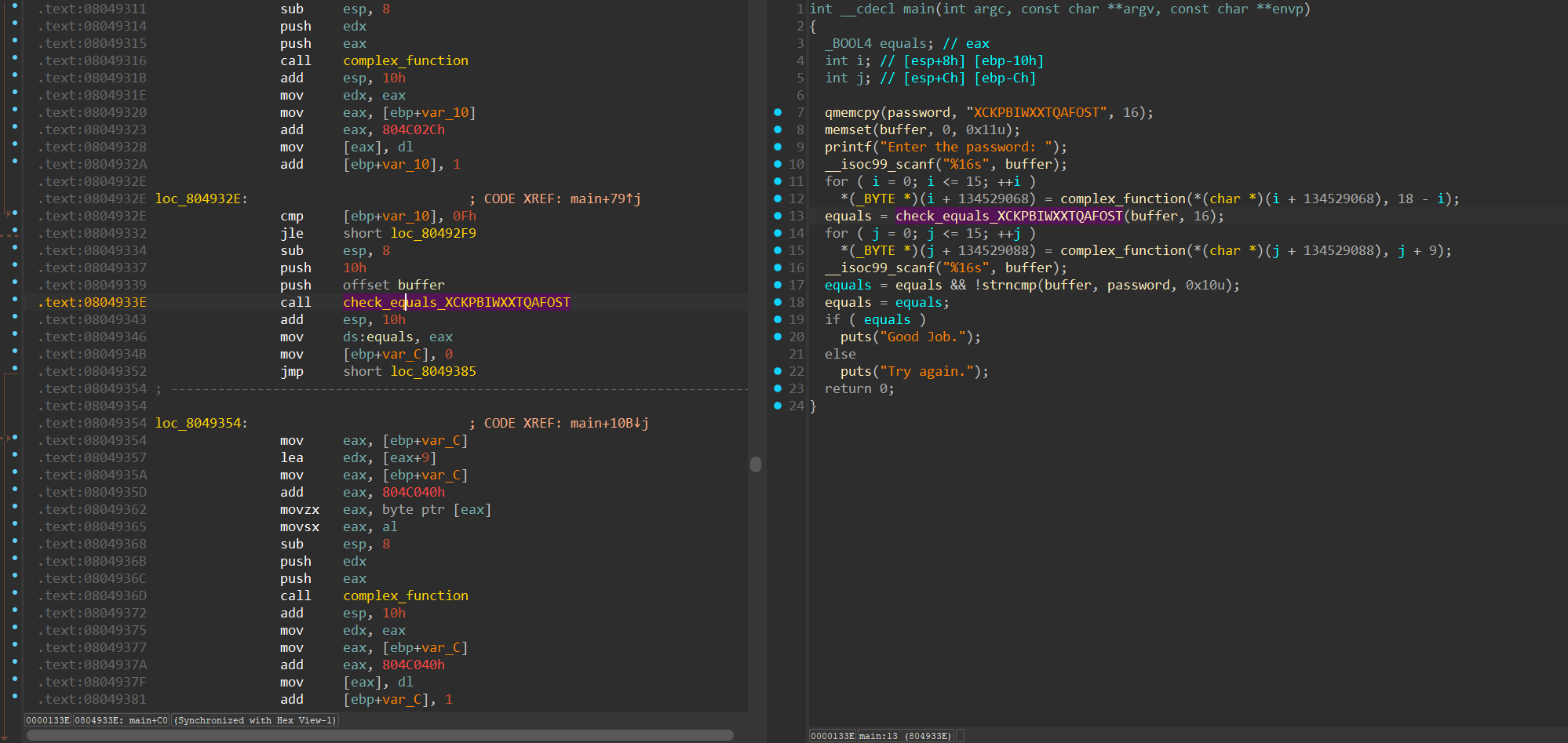
Task: Toggle breakpoint dot on pseudocode line 9
Action: 778,147
